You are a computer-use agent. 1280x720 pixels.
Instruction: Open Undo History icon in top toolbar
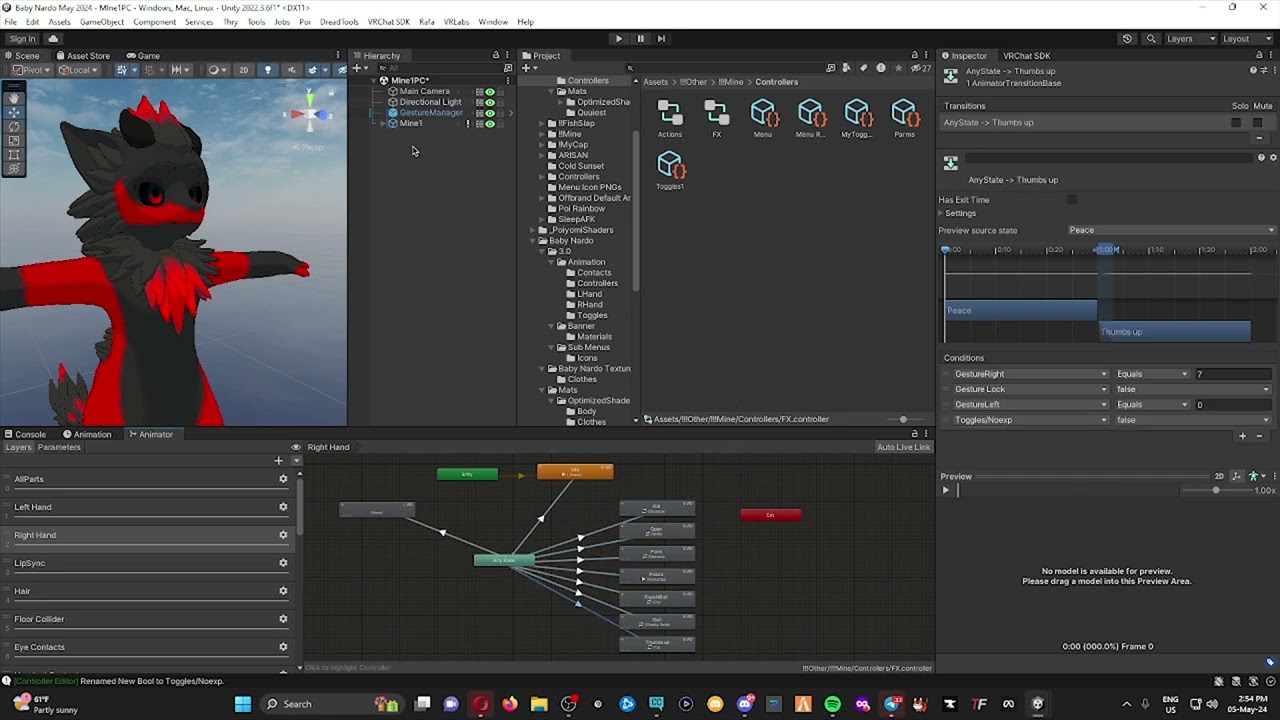[1127, 39]
